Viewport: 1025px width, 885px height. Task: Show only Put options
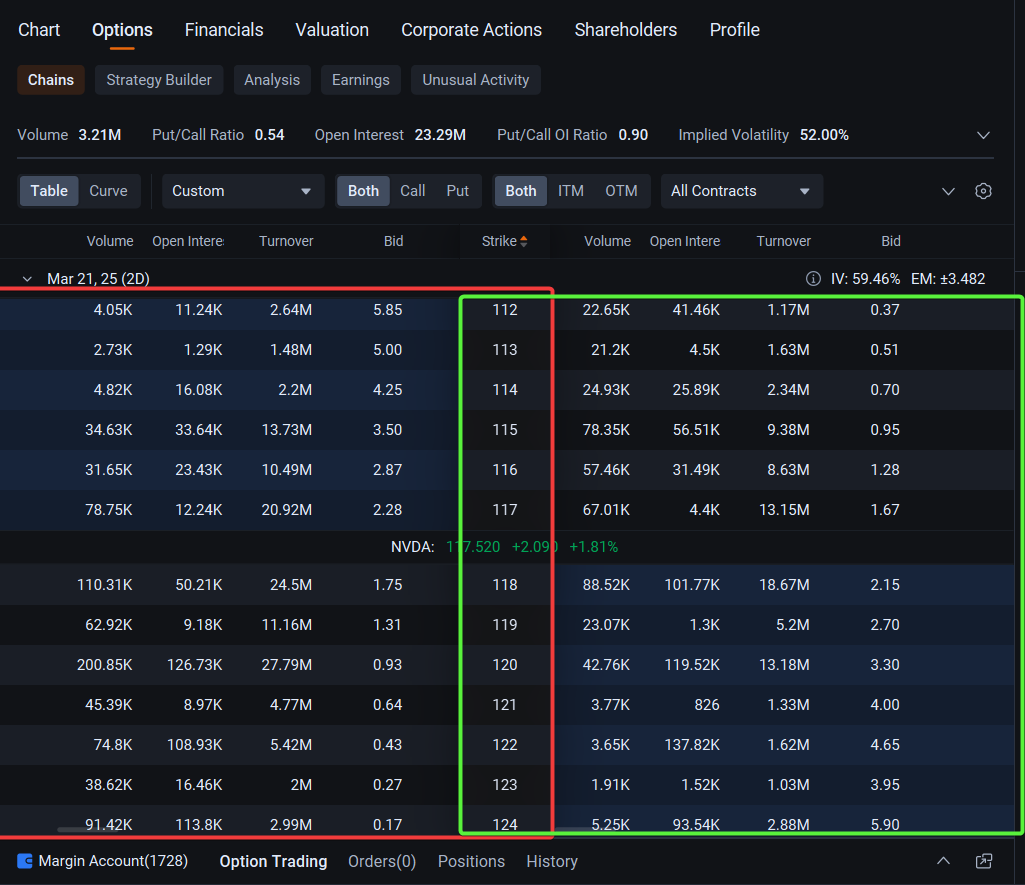coord(458,191)
